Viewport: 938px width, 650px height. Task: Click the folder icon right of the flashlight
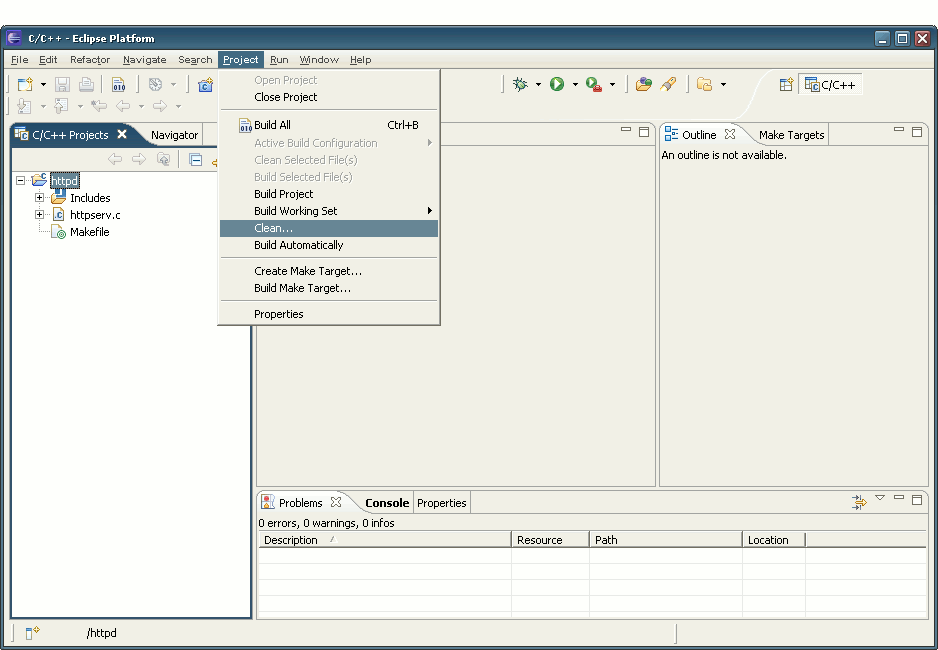(705, 84)
